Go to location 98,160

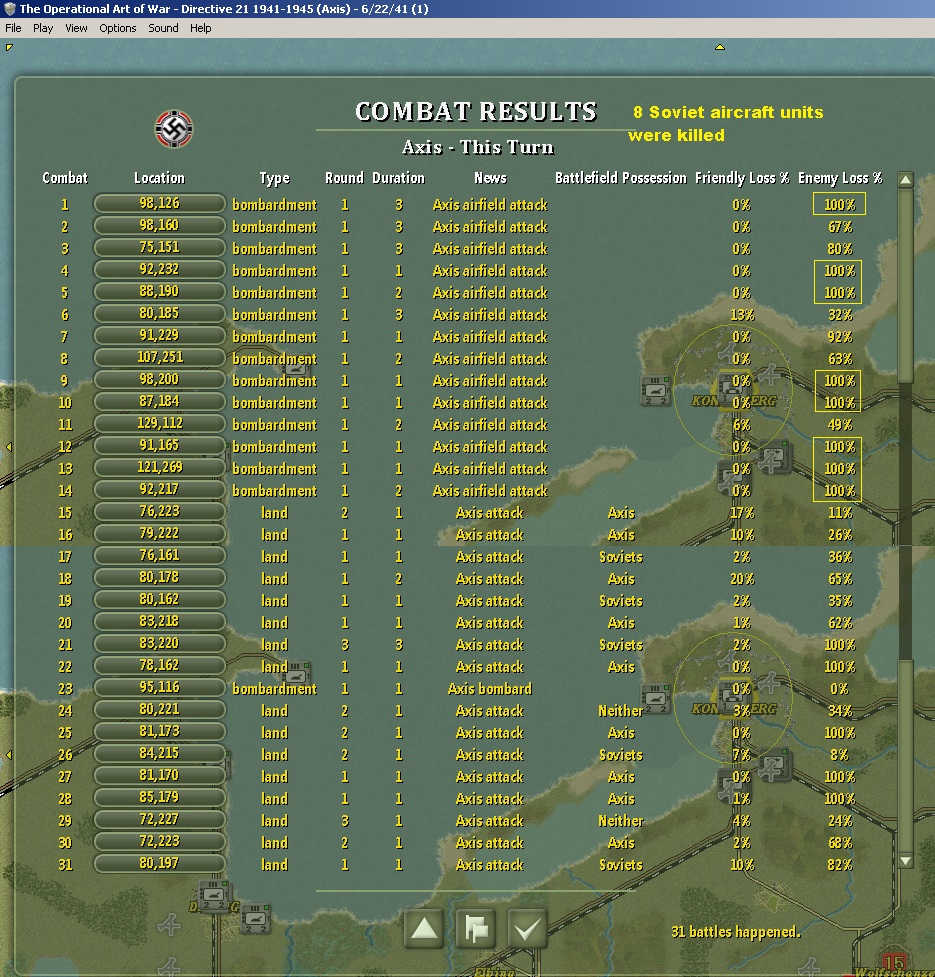click(x=159, y=226)
